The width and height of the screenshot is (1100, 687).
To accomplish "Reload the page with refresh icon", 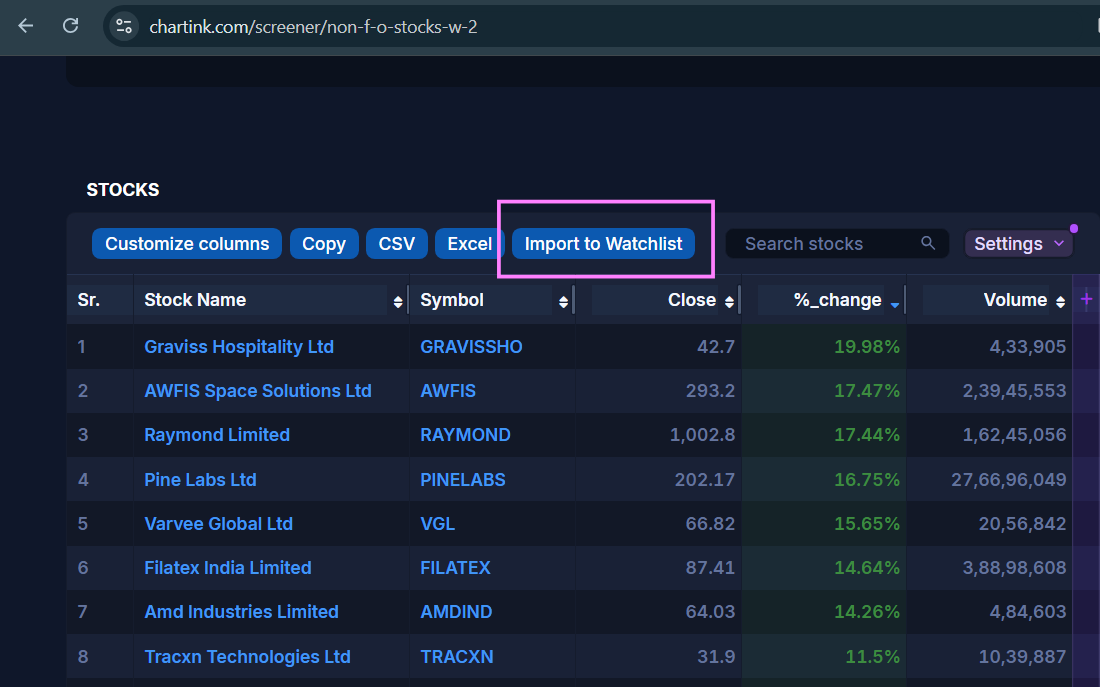I will point(70,27).
